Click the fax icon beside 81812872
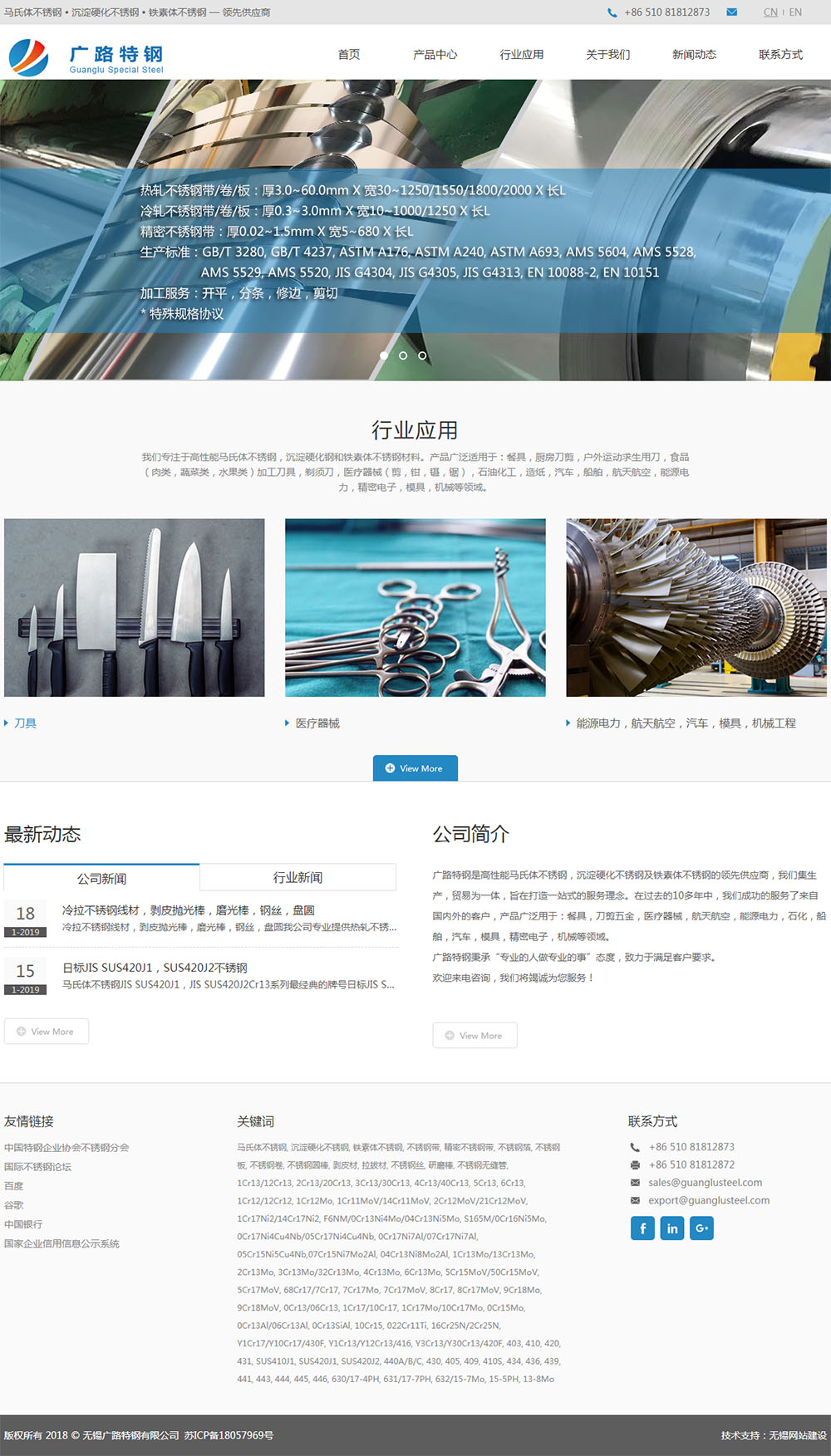This screenshot has height=1456, width=831. 635,1165
